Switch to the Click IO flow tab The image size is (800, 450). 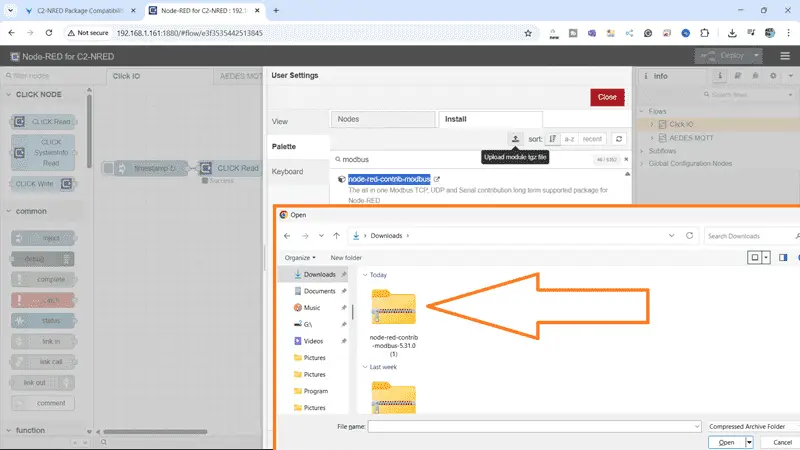(x=159, y=76)
